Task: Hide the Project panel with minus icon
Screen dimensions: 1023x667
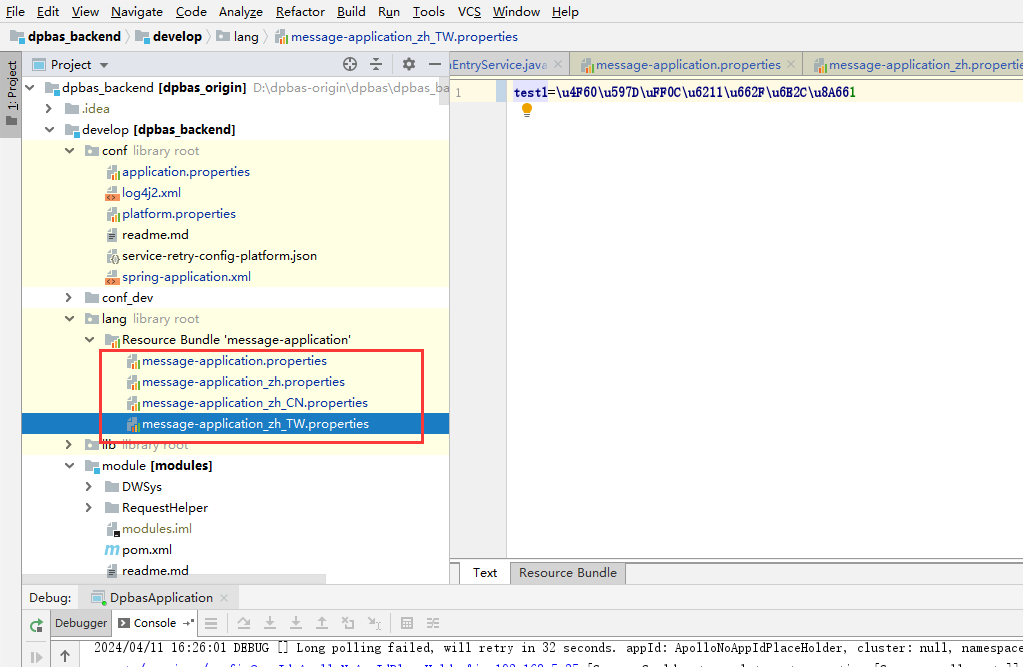Action: point(435,64)
